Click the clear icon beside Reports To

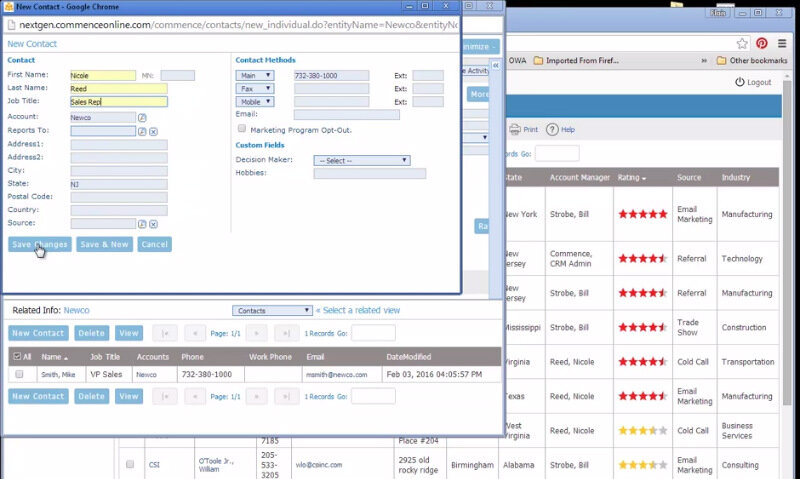coord(153,131)
